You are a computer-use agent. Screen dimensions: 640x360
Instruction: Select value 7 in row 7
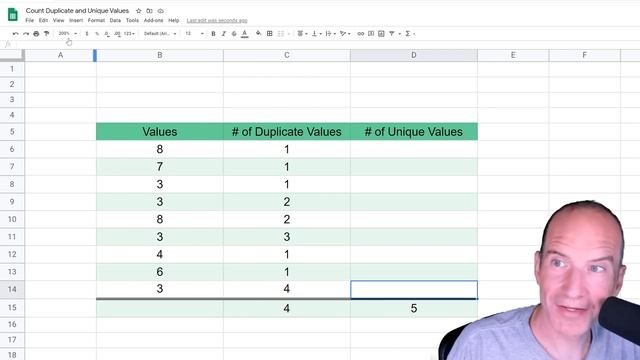tap(160, 167)
